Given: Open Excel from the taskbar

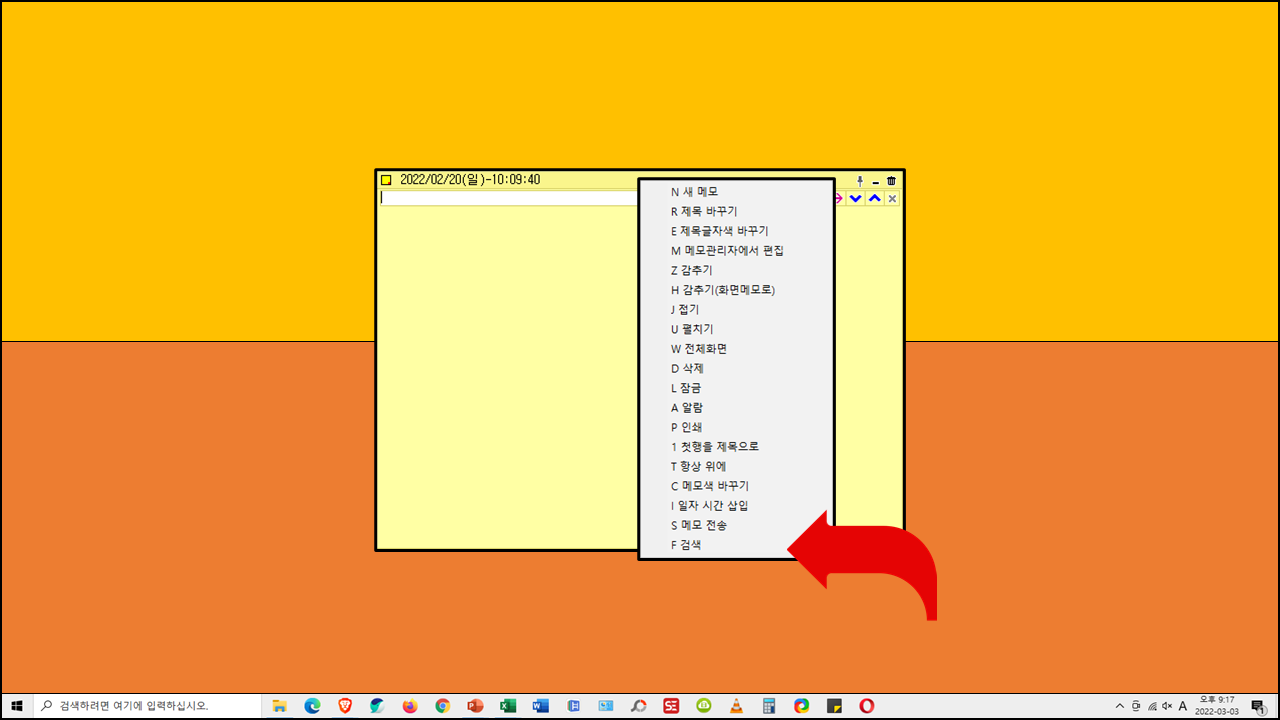Looking at the screenshot, I should pos(508,706).
